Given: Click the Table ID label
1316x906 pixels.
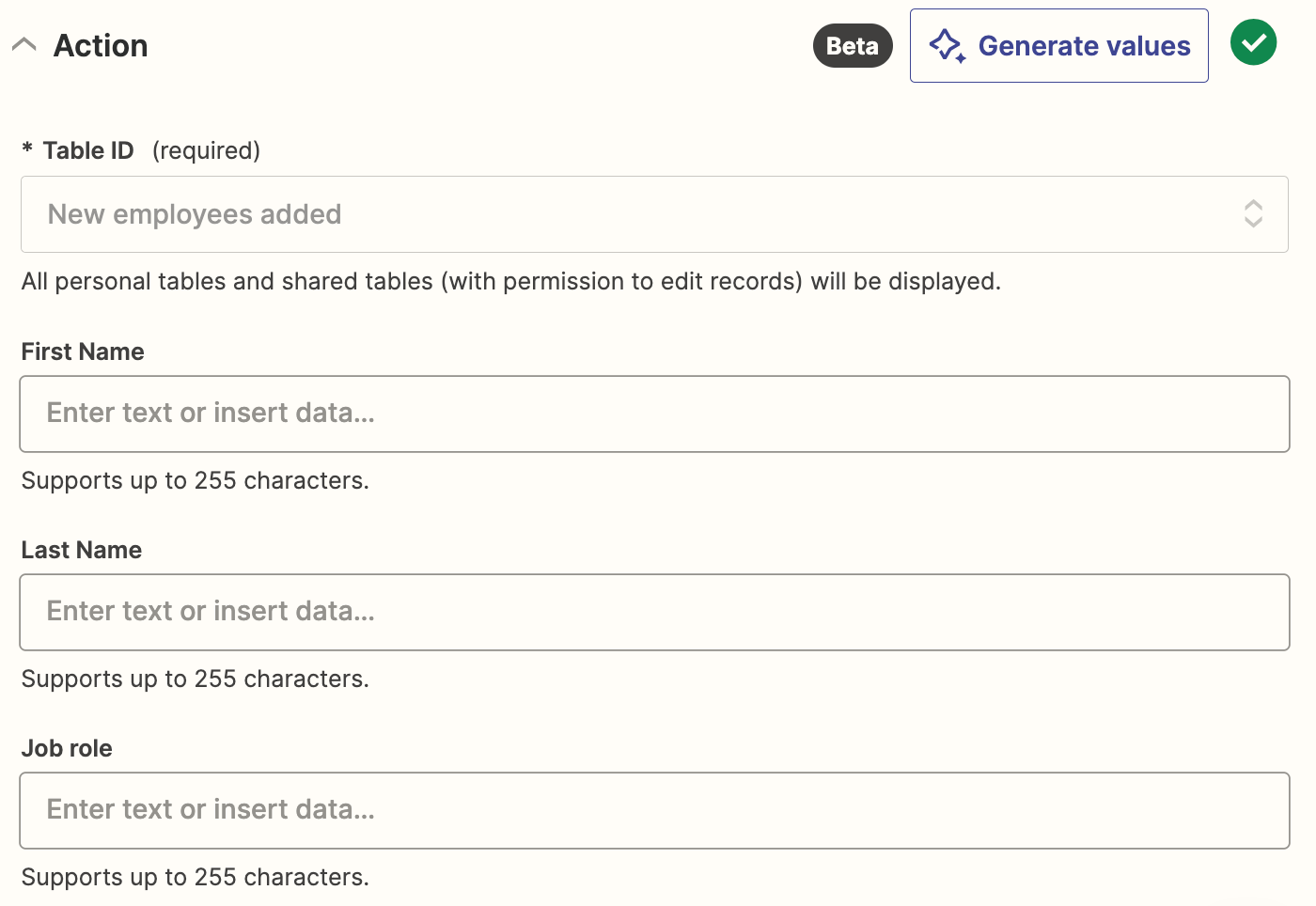Looking at the screenshot, I should pyautogui.click(x=88, y=150).
